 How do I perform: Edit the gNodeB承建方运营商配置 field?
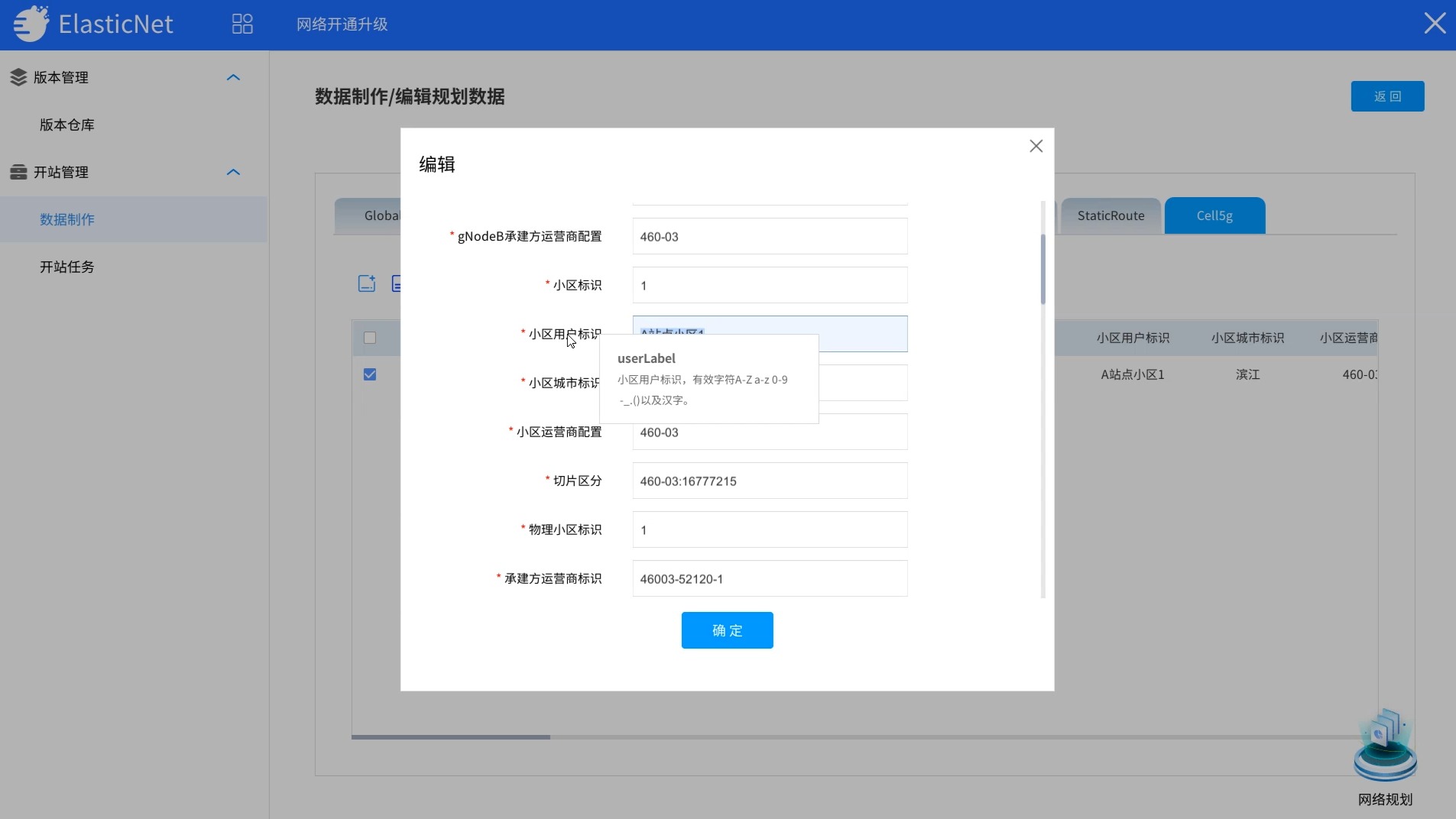point(770,236)
